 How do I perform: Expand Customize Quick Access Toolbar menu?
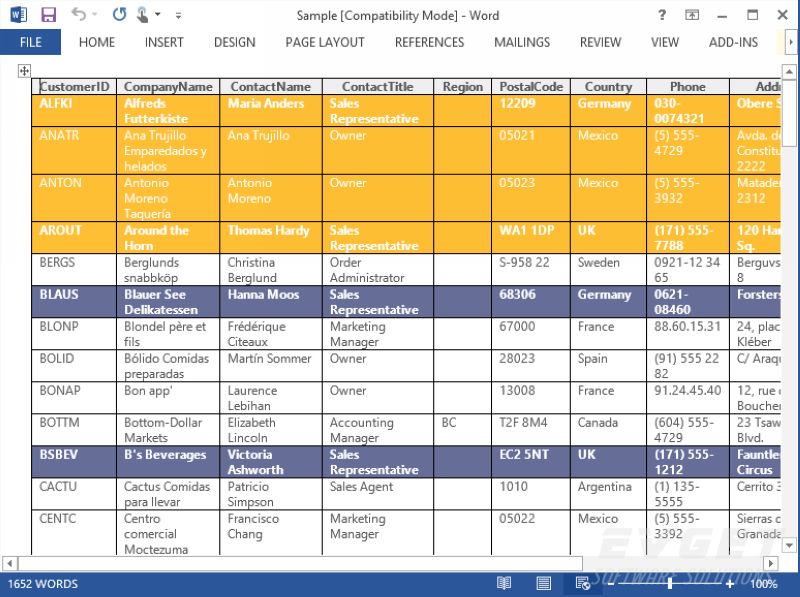178,15
